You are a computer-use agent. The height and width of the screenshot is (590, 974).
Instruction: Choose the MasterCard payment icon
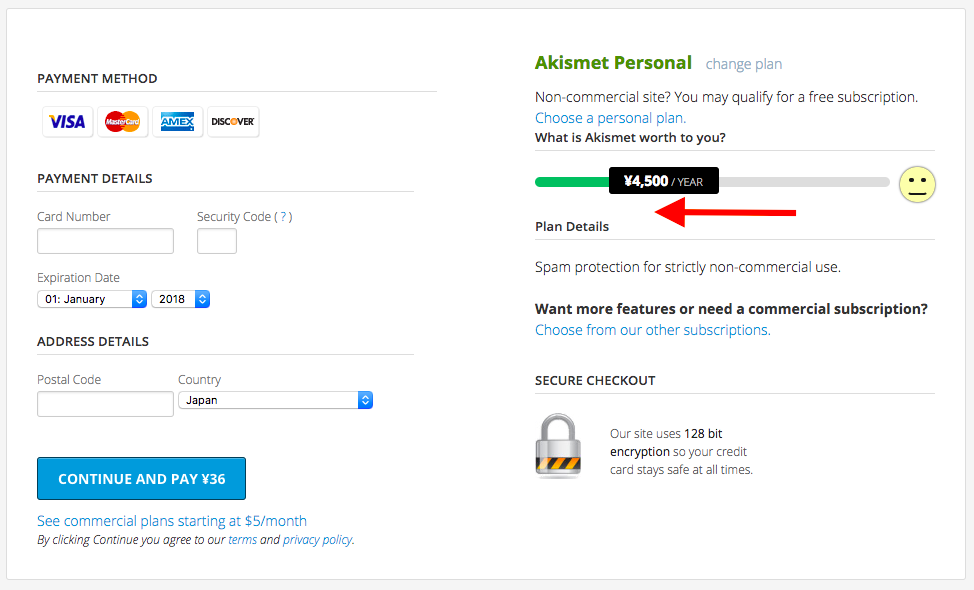point(122,122)
